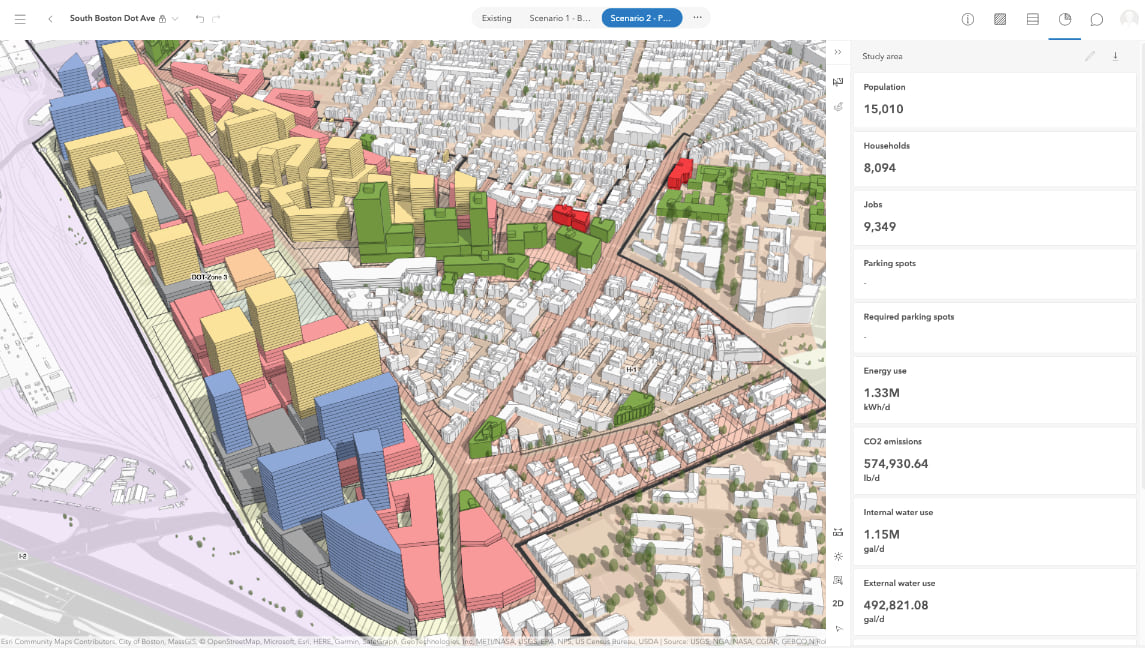
Task: Open the scenario information panel
Action: click(967, 18)
